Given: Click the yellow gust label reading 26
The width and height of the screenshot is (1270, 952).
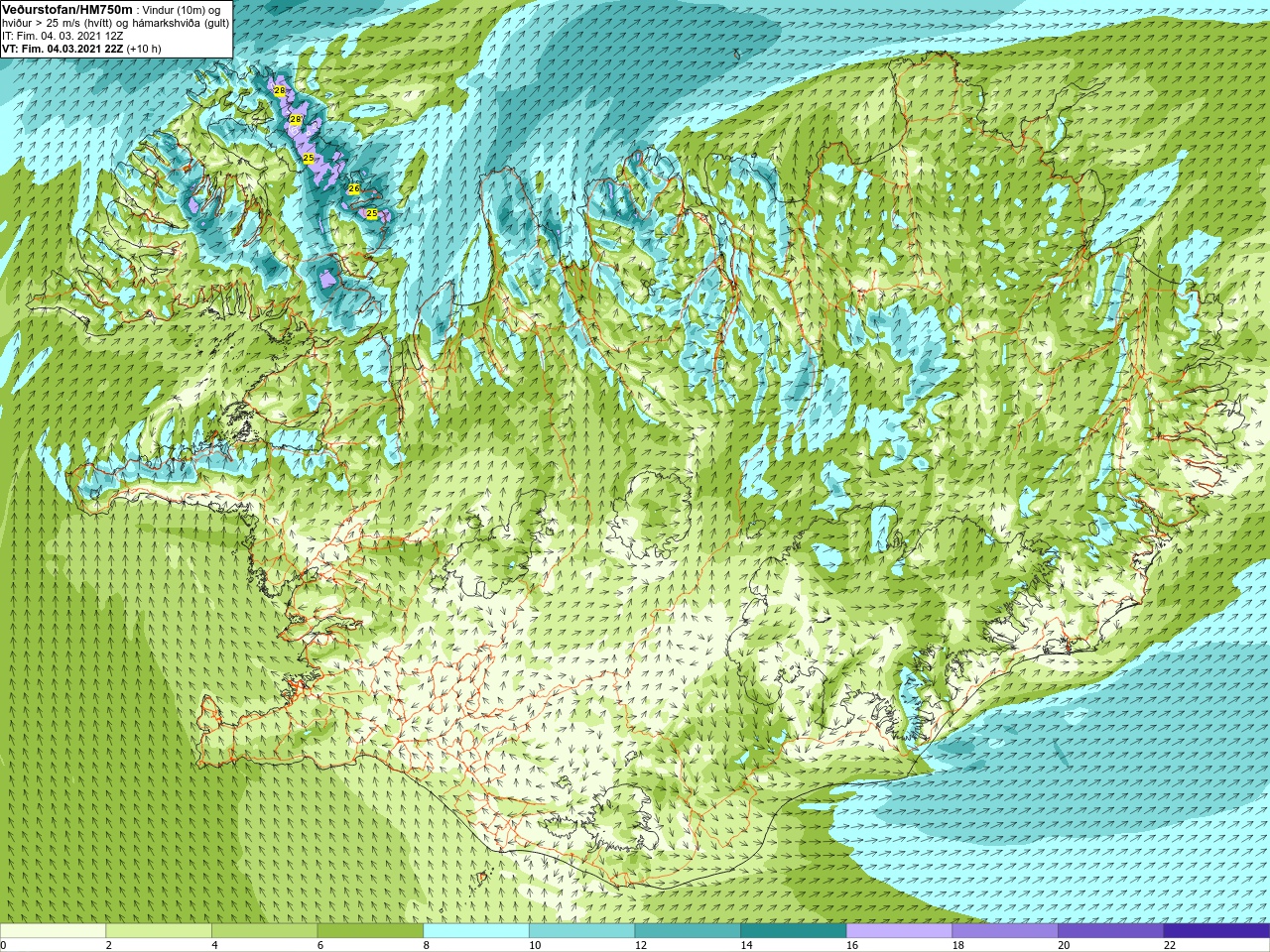Looking at the screenshot, I should coord(354,188).
